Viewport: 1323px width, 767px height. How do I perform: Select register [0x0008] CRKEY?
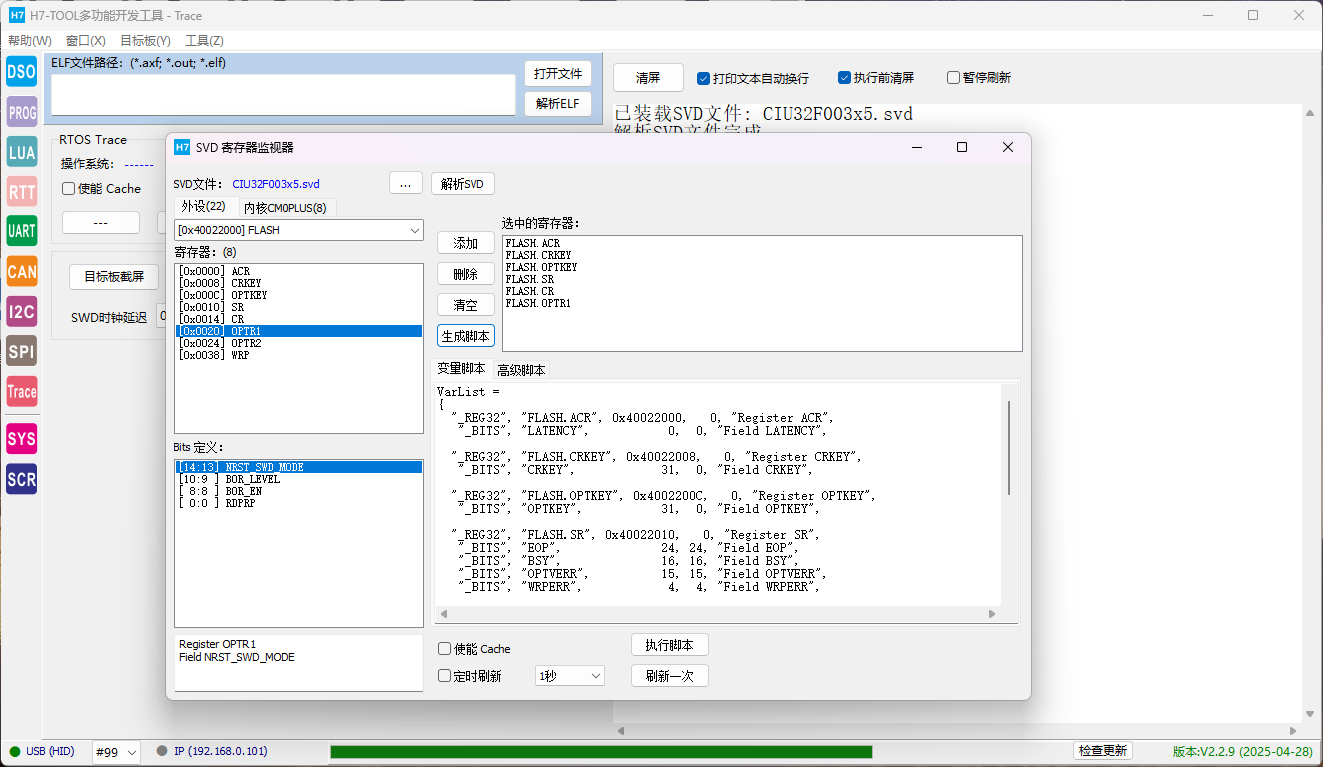coord(299,283)
